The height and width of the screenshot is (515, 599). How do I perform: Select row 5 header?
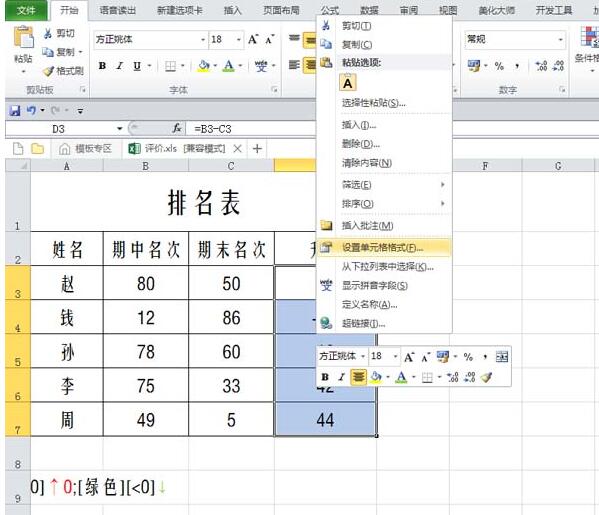click(18, 351)
